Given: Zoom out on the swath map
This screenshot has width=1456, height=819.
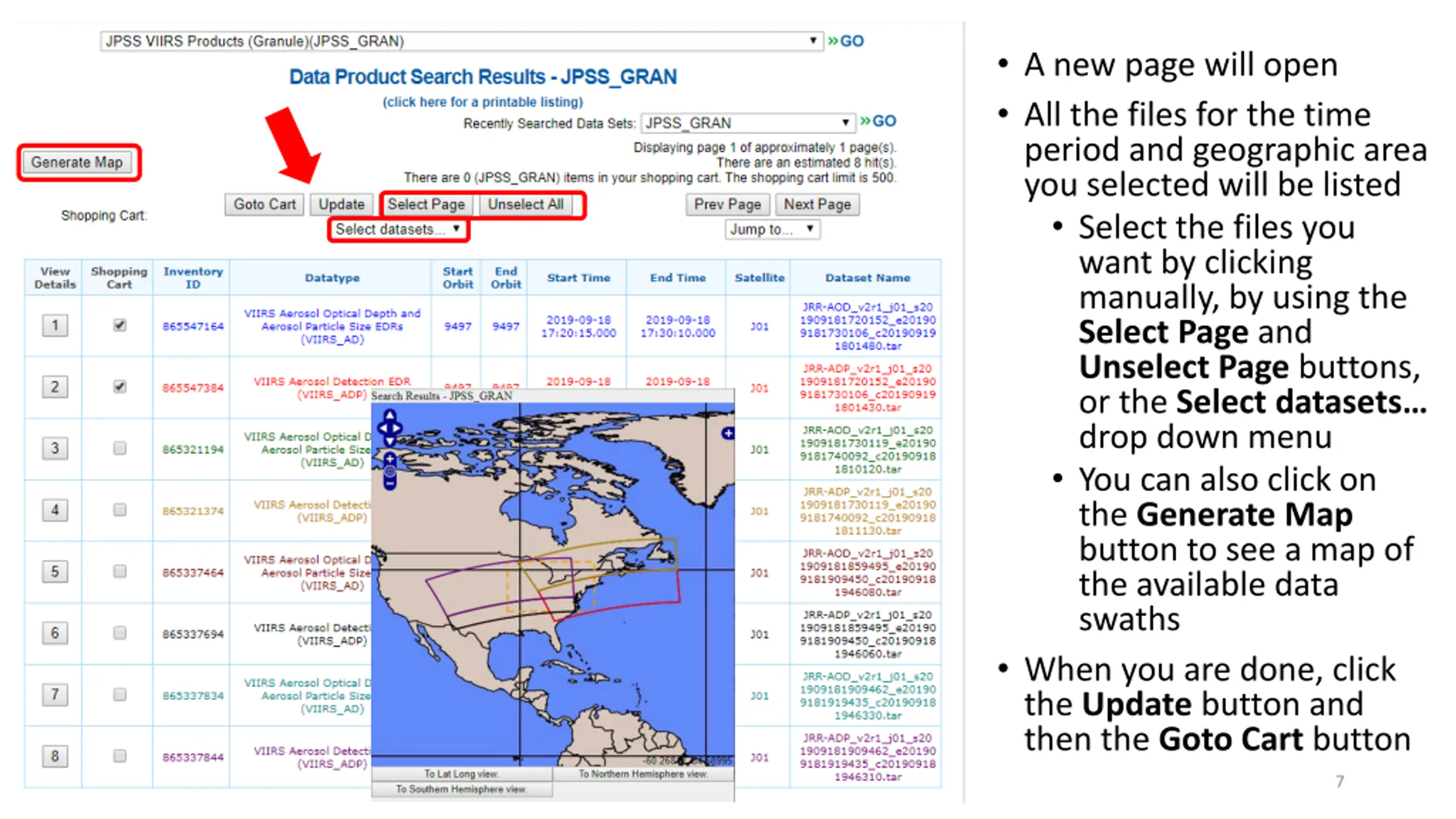Looking at the screenshot, I should coord(390,484).
